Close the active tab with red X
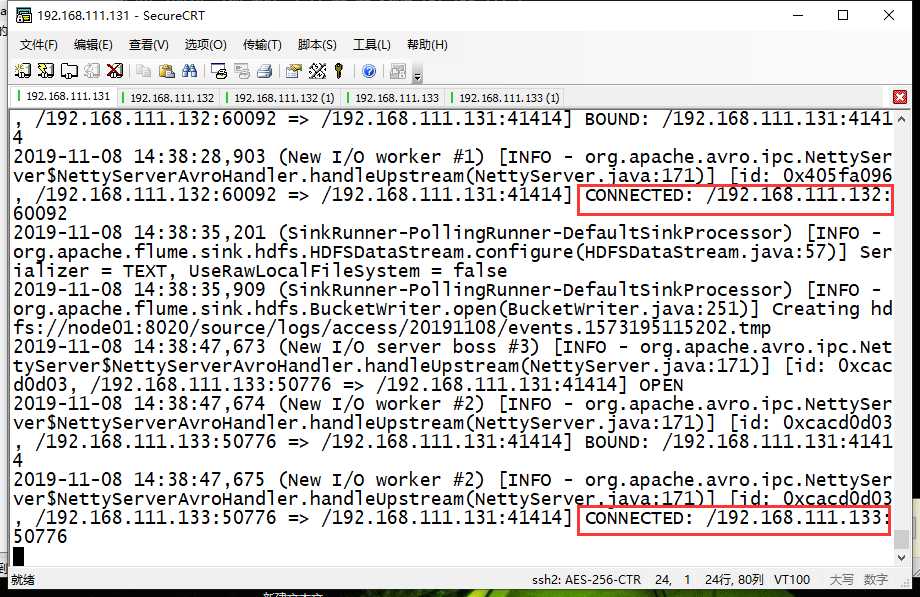Viewport: 920px width, 597px height. pos(899,97)
